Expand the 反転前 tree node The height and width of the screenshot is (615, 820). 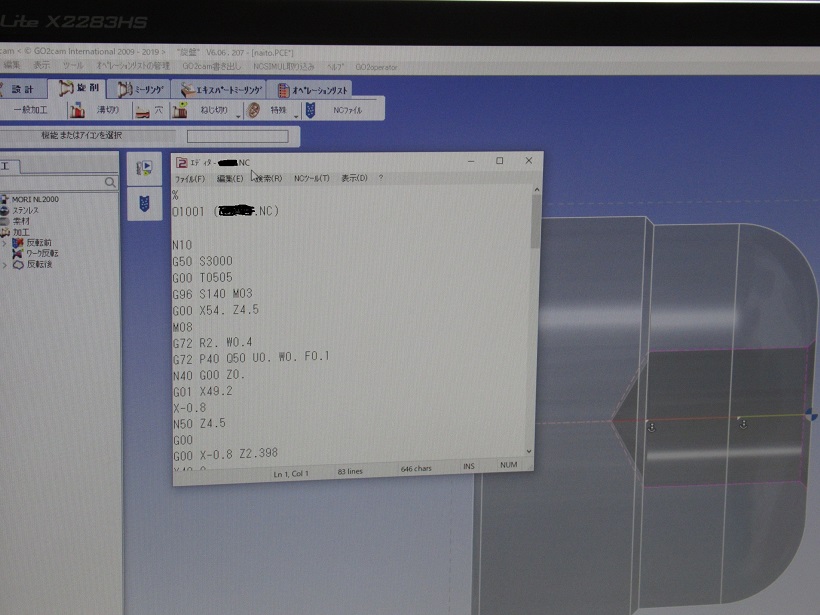point(4,243)
